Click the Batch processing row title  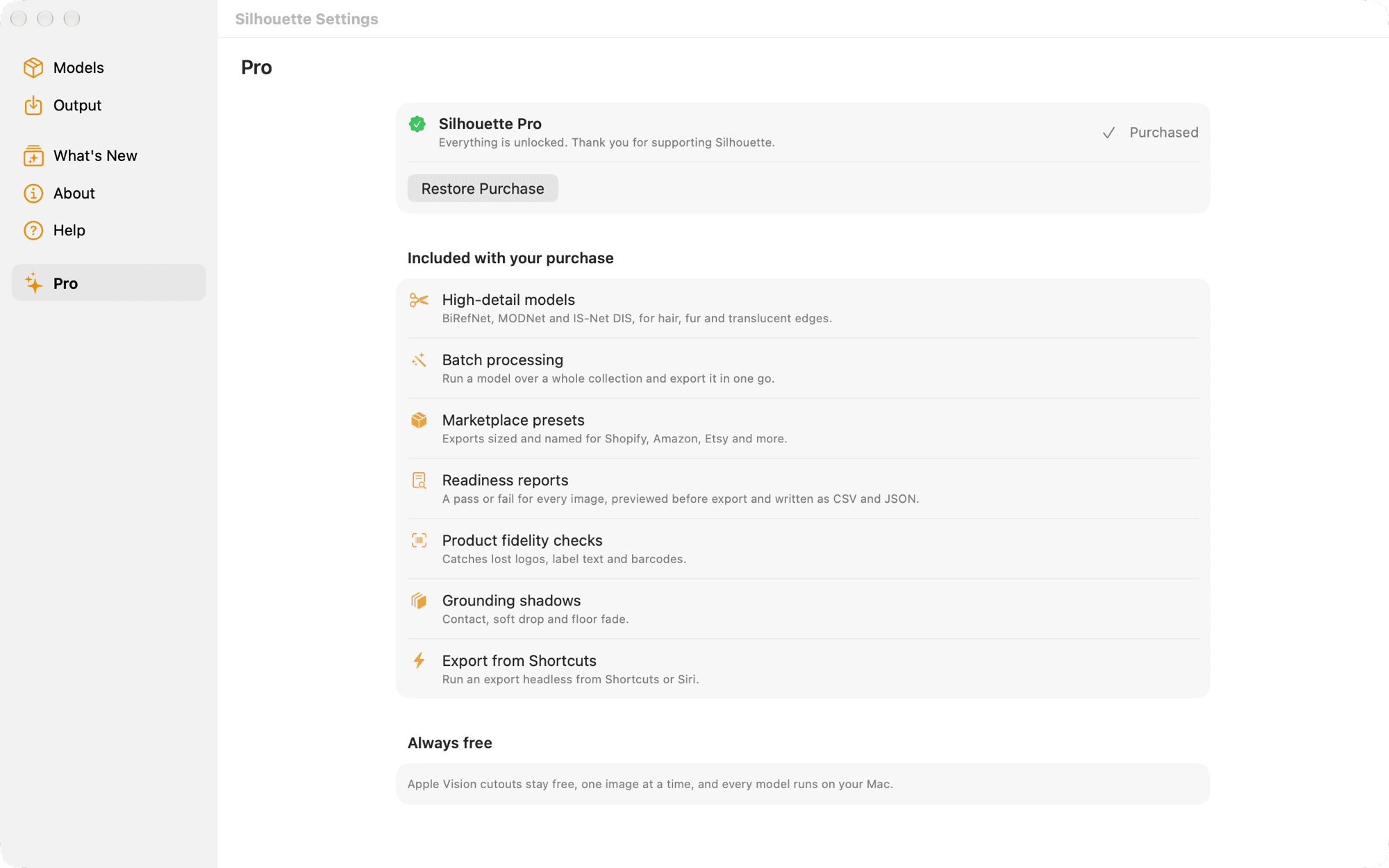[503, 360]
